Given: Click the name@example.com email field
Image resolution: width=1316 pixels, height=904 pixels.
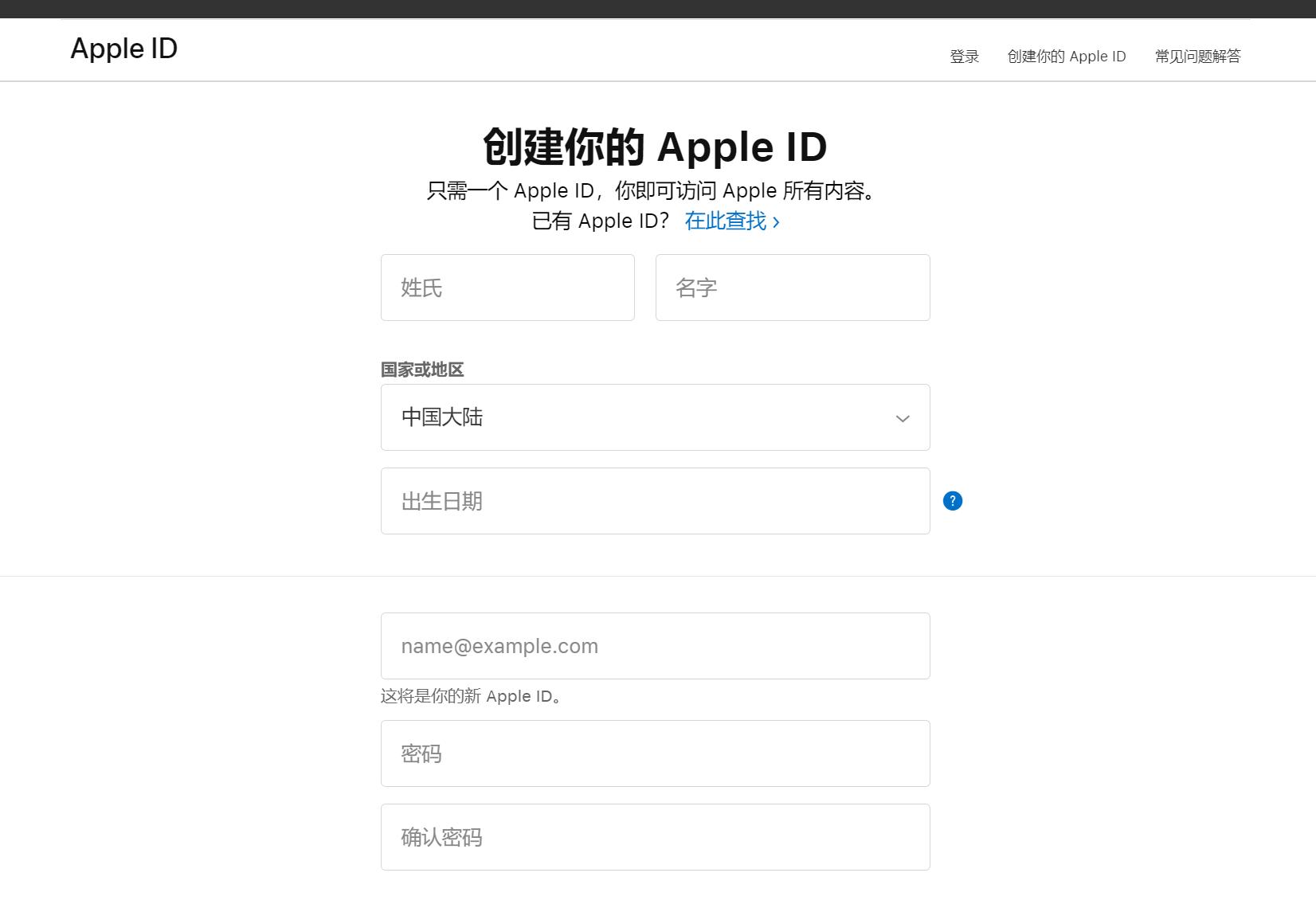Looking at the screenshot, I should tap(655, 645).
